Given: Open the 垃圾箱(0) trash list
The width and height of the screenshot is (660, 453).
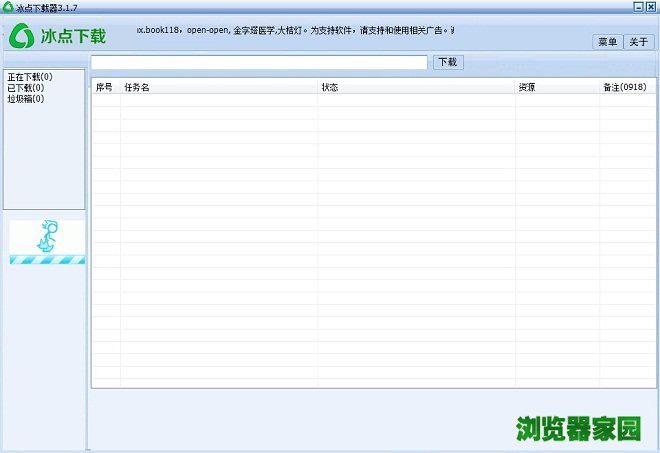Looking at the screenshot, I should pos(25,99).
